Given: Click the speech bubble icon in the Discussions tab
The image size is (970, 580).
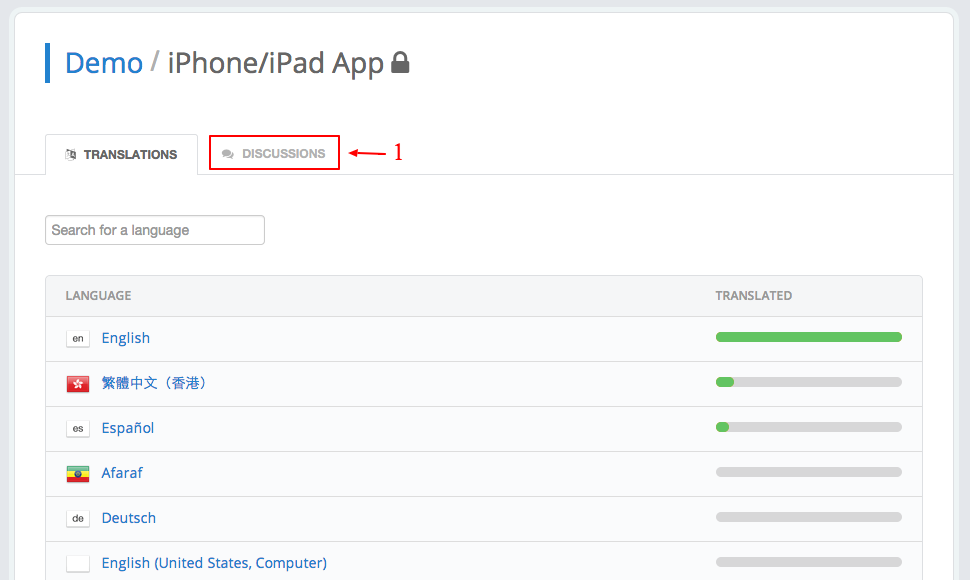Looking at the screenshot, I should pyautogui.click(x=228, y=154).
